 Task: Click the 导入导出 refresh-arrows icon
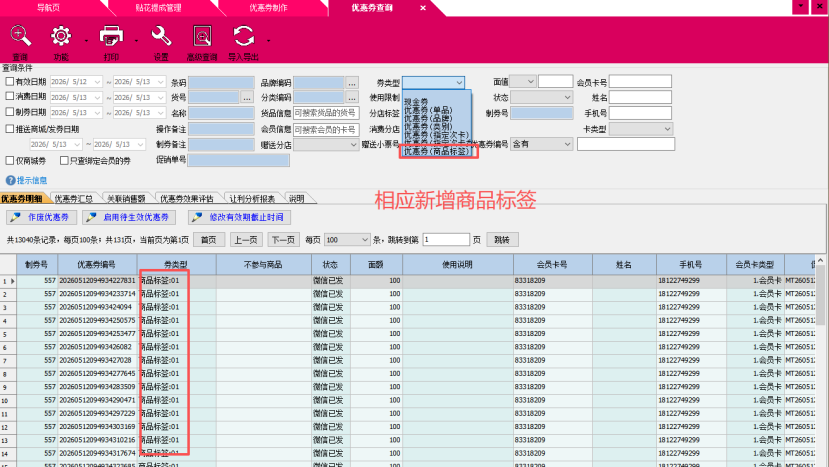pos(243,36)
